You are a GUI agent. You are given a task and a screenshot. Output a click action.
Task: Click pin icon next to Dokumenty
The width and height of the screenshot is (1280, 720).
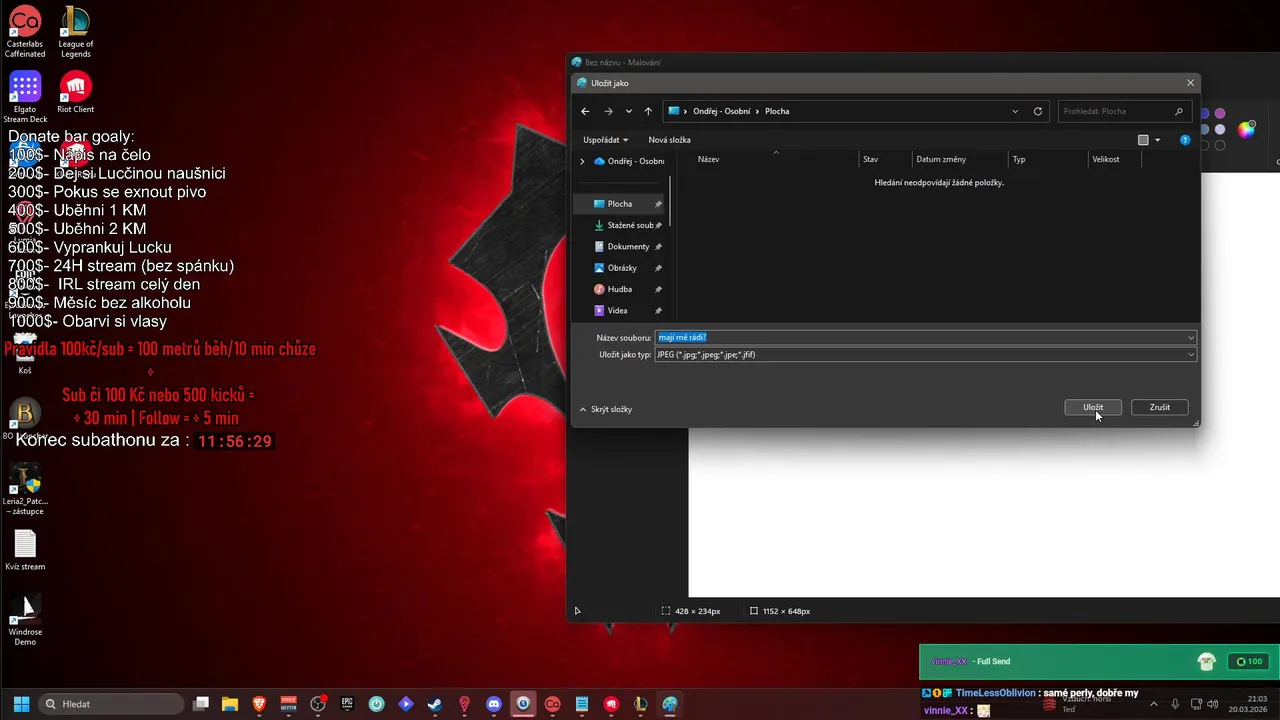click(x=658, y=246)
